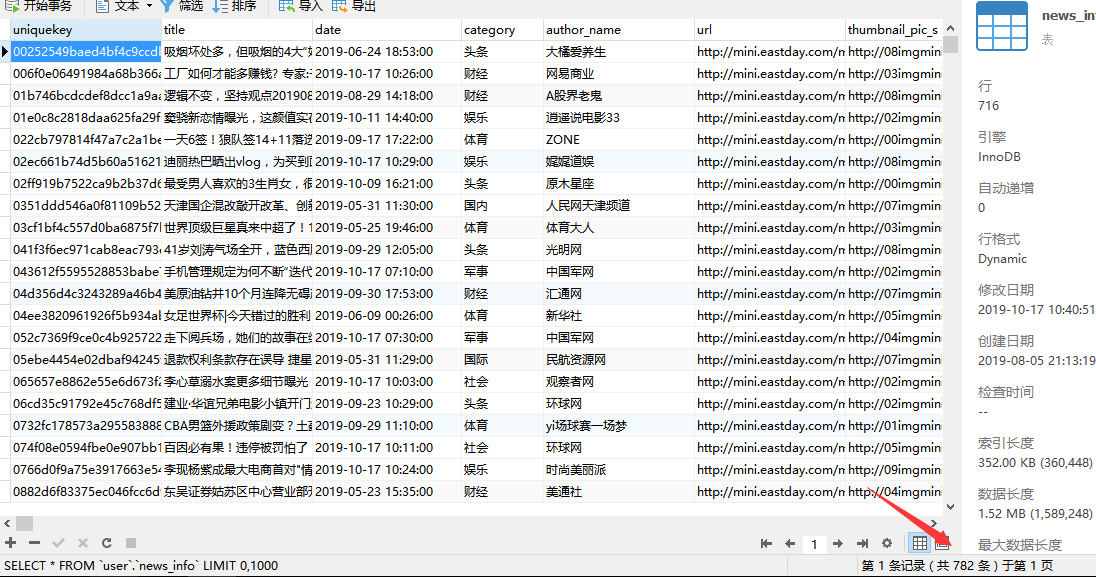Image resolution: width=1096 pixels, height=577 pixels.
Task: Switch to form view
Action: [942, 543]
